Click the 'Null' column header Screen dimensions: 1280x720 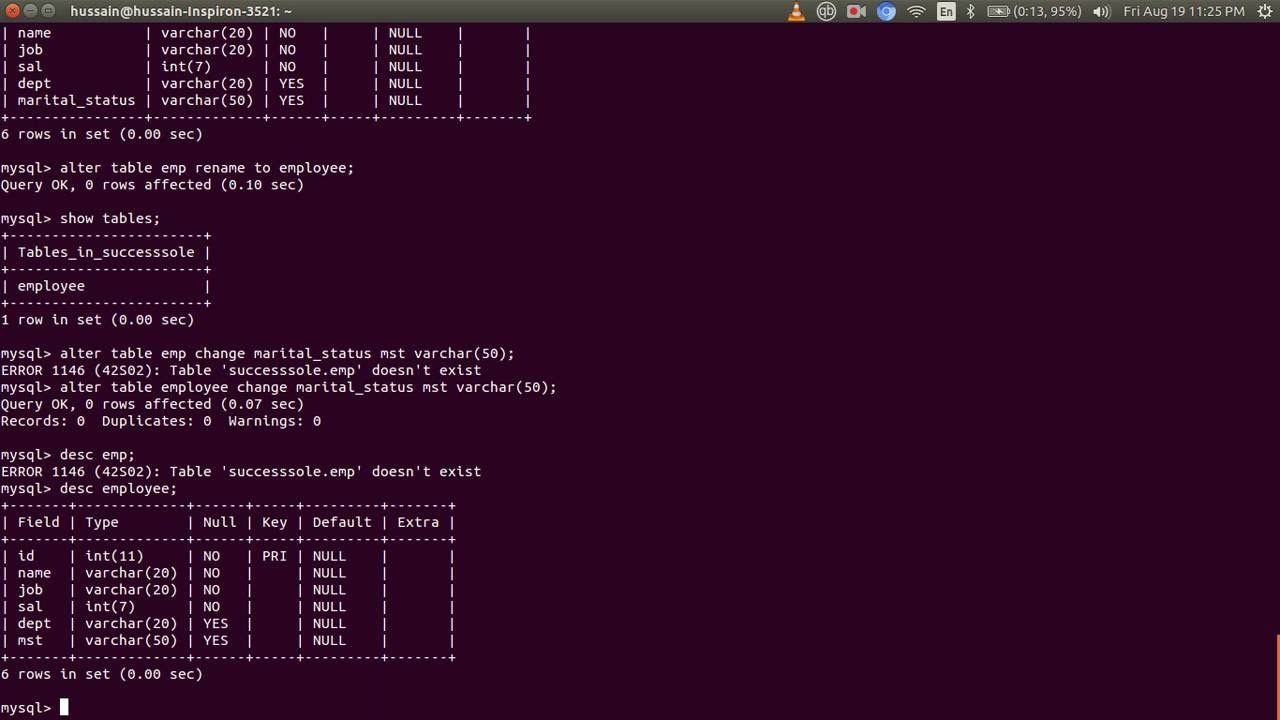[x=220, y=522]
